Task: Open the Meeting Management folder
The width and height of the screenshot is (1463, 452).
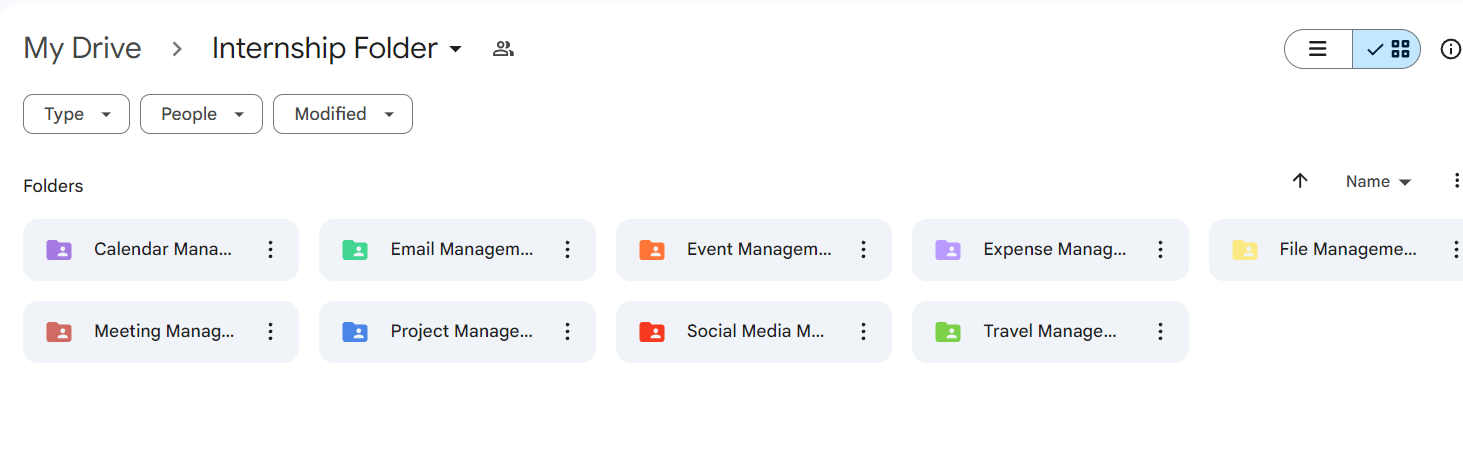Action: [164, 332]
